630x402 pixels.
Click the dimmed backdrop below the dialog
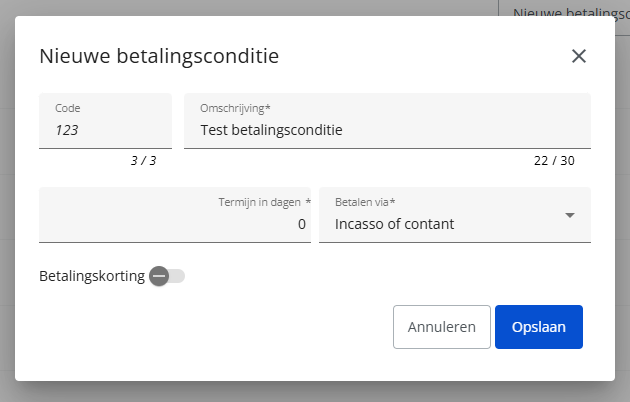(x=315, y=393)
